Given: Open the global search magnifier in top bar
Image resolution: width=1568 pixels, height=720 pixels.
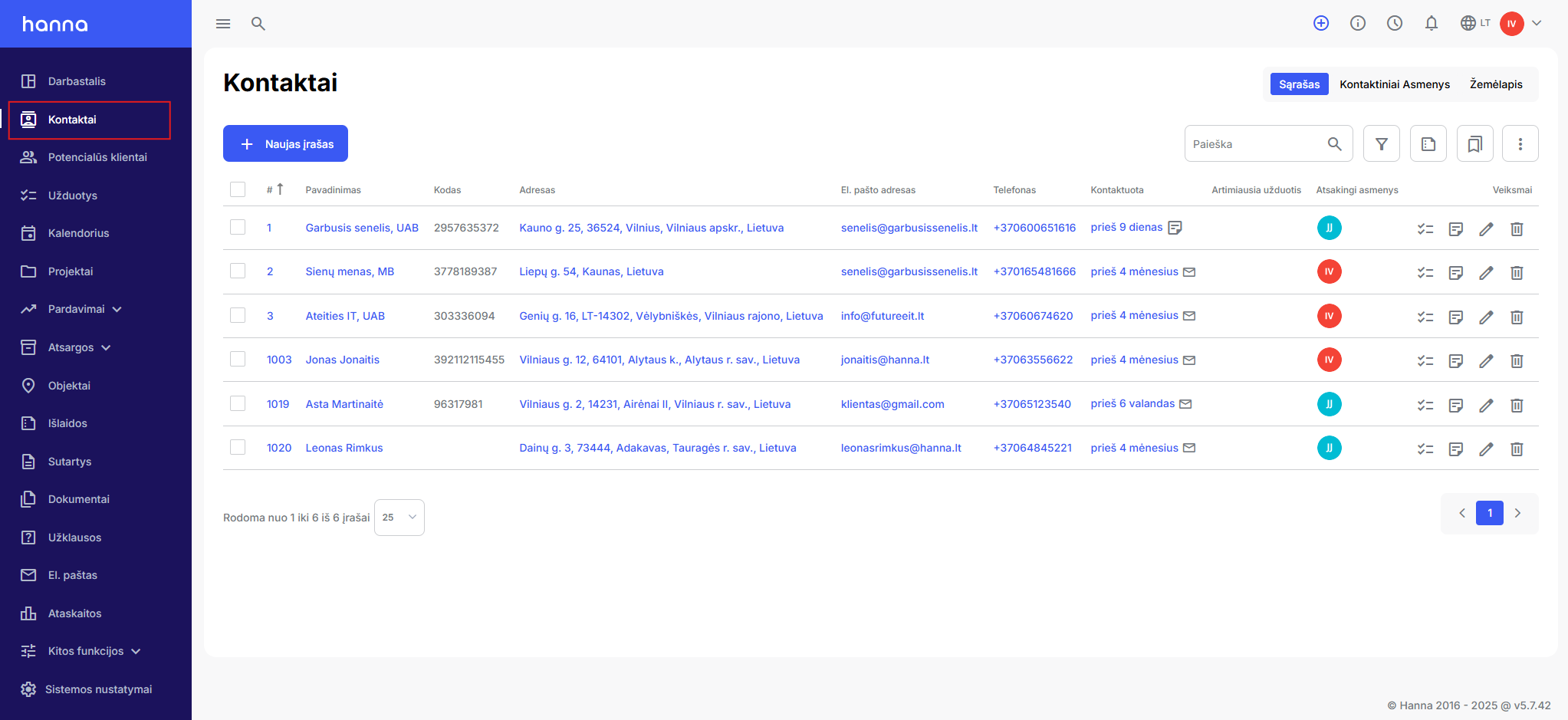Looking at the screenshot, I should pyautogui.click(x=258, y=24).
